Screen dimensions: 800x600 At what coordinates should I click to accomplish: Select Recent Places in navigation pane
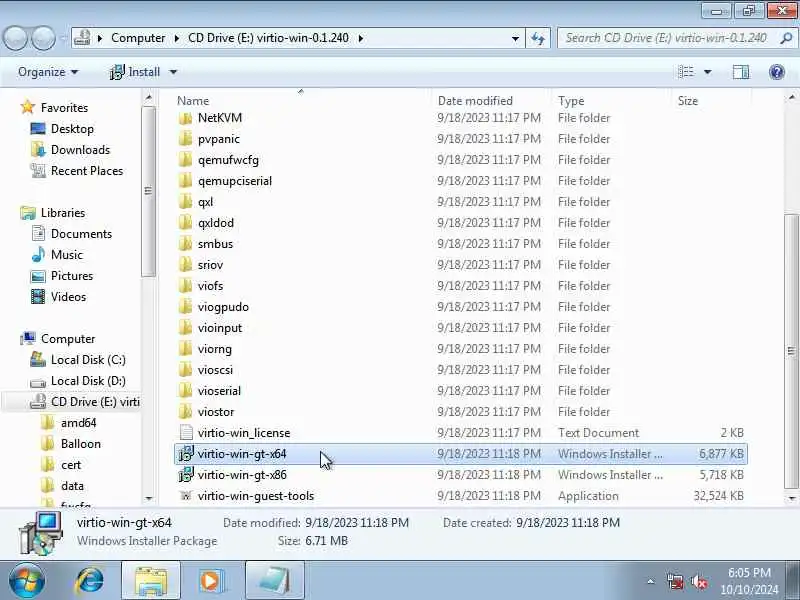pos(87,170)
